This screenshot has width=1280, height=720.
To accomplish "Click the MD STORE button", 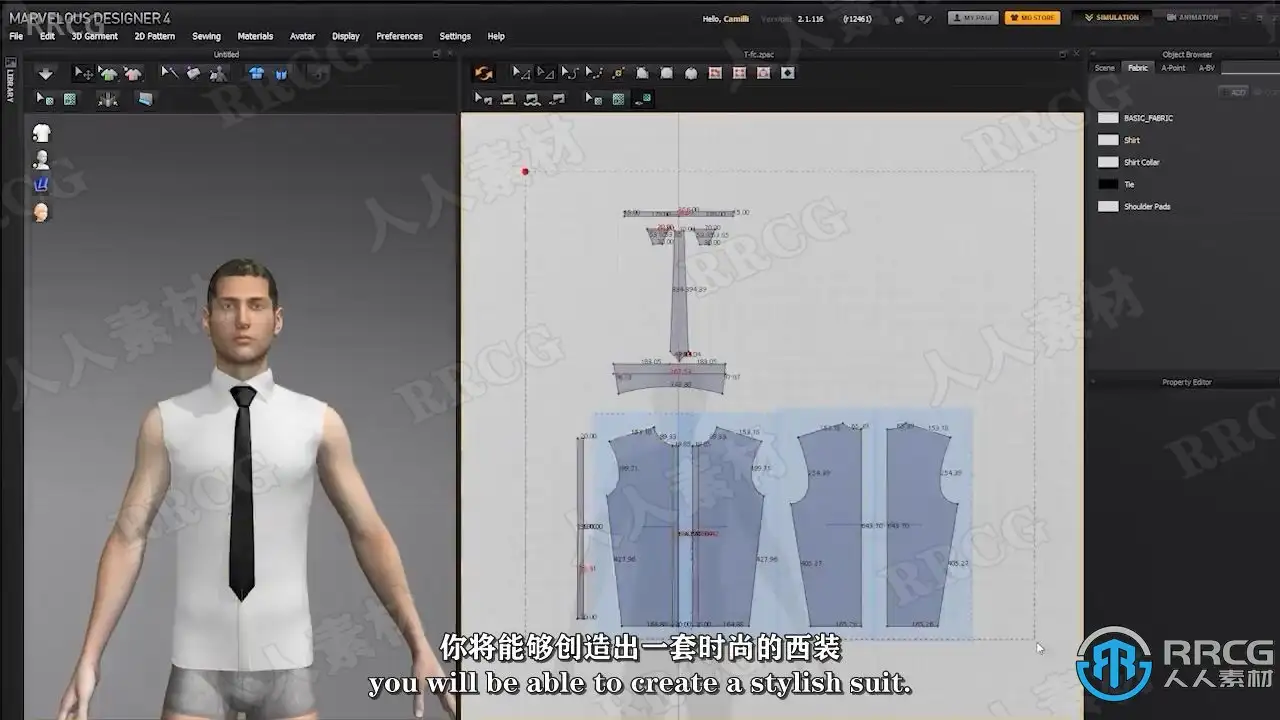I will (1032, 18).
